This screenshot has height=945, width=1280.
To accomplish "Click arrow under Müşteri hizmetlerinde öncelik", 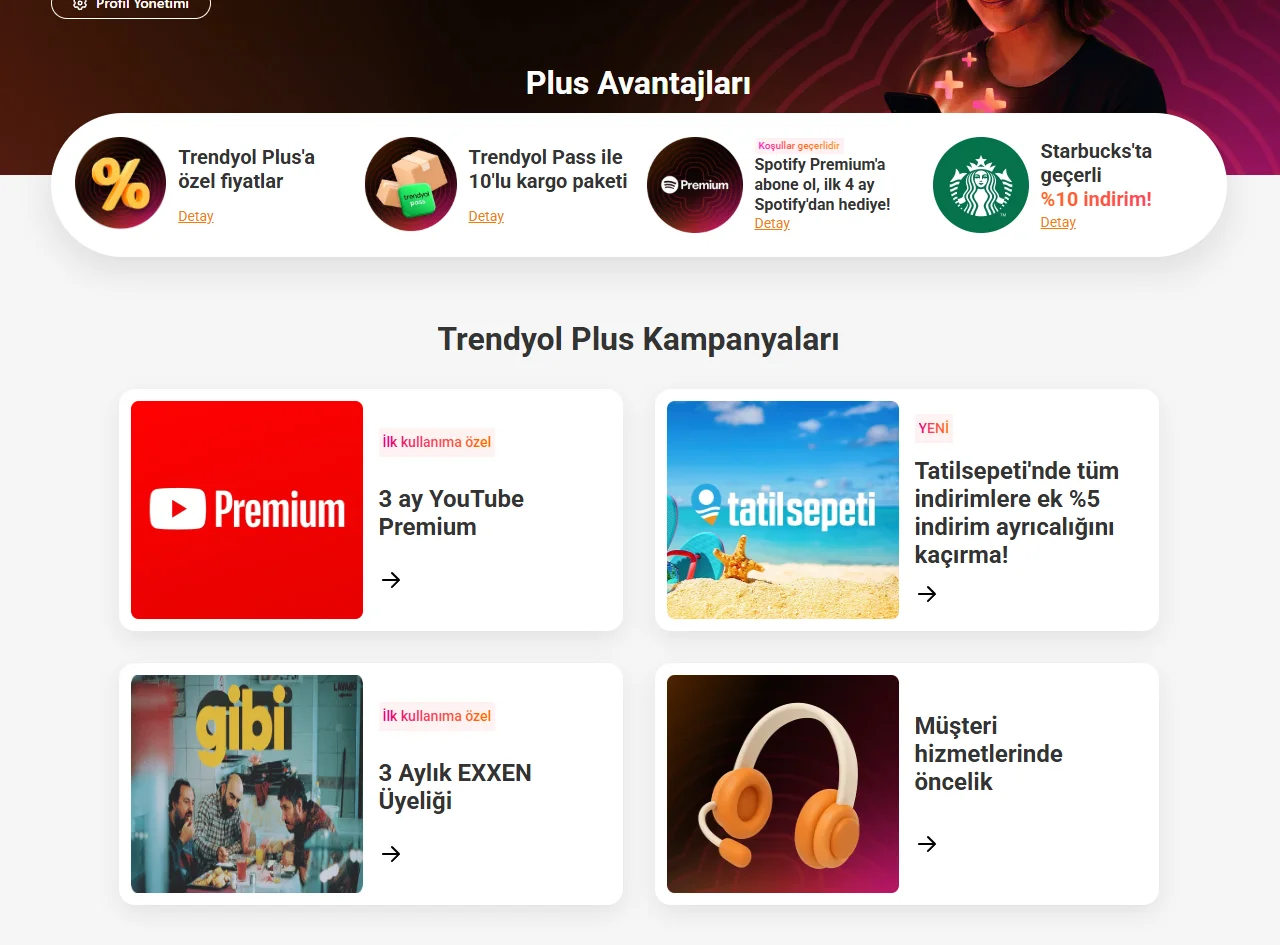I will tap(927, 844).
